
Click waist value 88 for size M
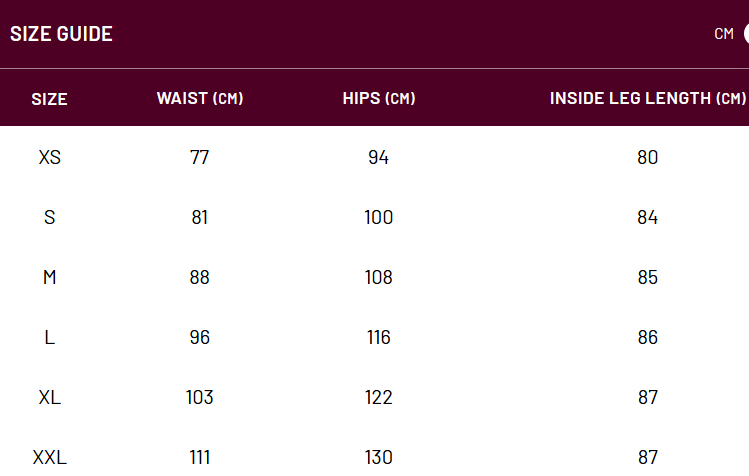200,277
